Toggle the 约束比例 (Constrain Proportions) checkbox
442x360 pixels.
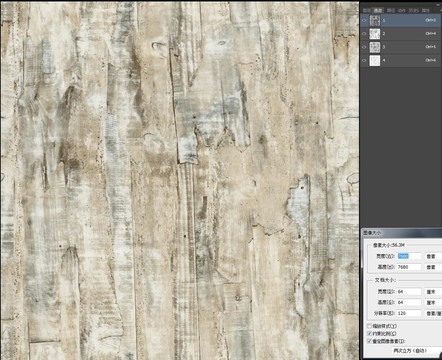pos(369,333)
